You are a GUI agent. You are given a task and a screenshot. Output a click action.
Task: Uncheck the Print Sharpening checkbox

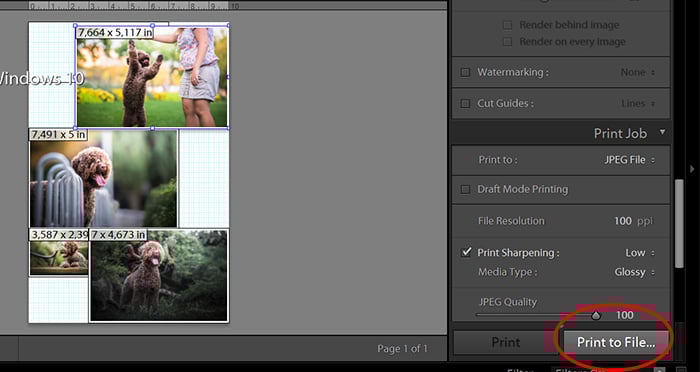[x=466, y=252]
